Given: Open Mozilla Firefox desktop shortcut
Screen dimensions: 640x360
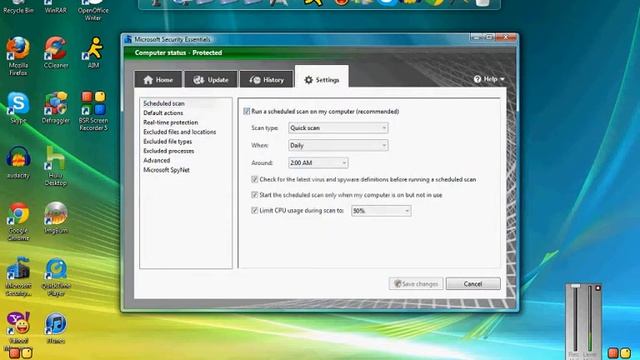Looking at the screenshot, I should (x=18, y=56).
